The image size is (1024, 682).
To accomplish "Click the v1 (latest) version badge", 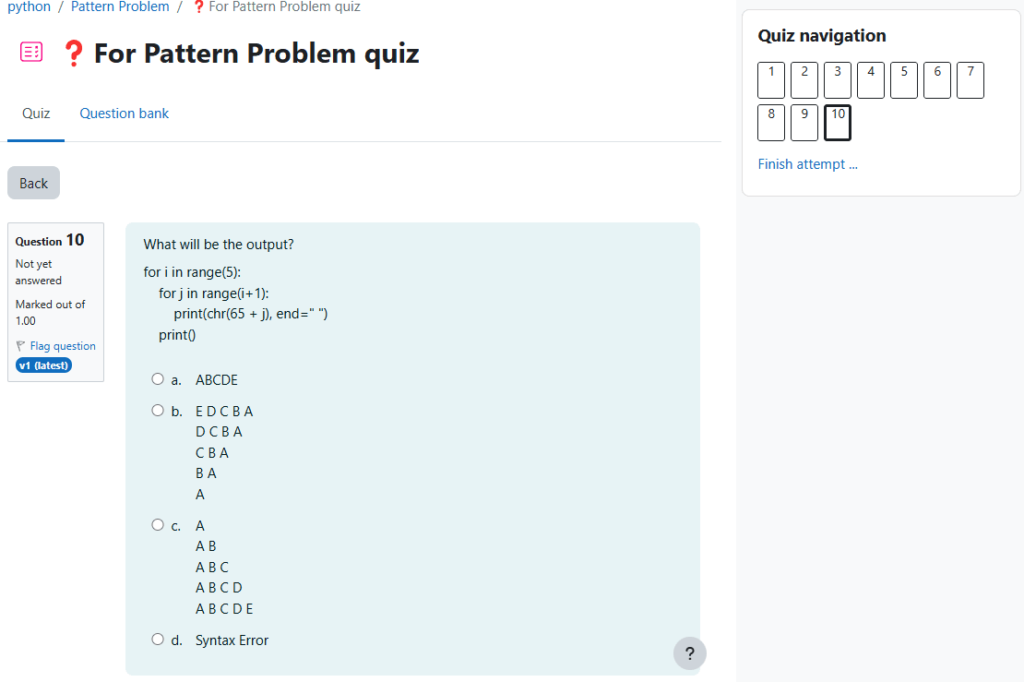I will (x=44, y=365).
